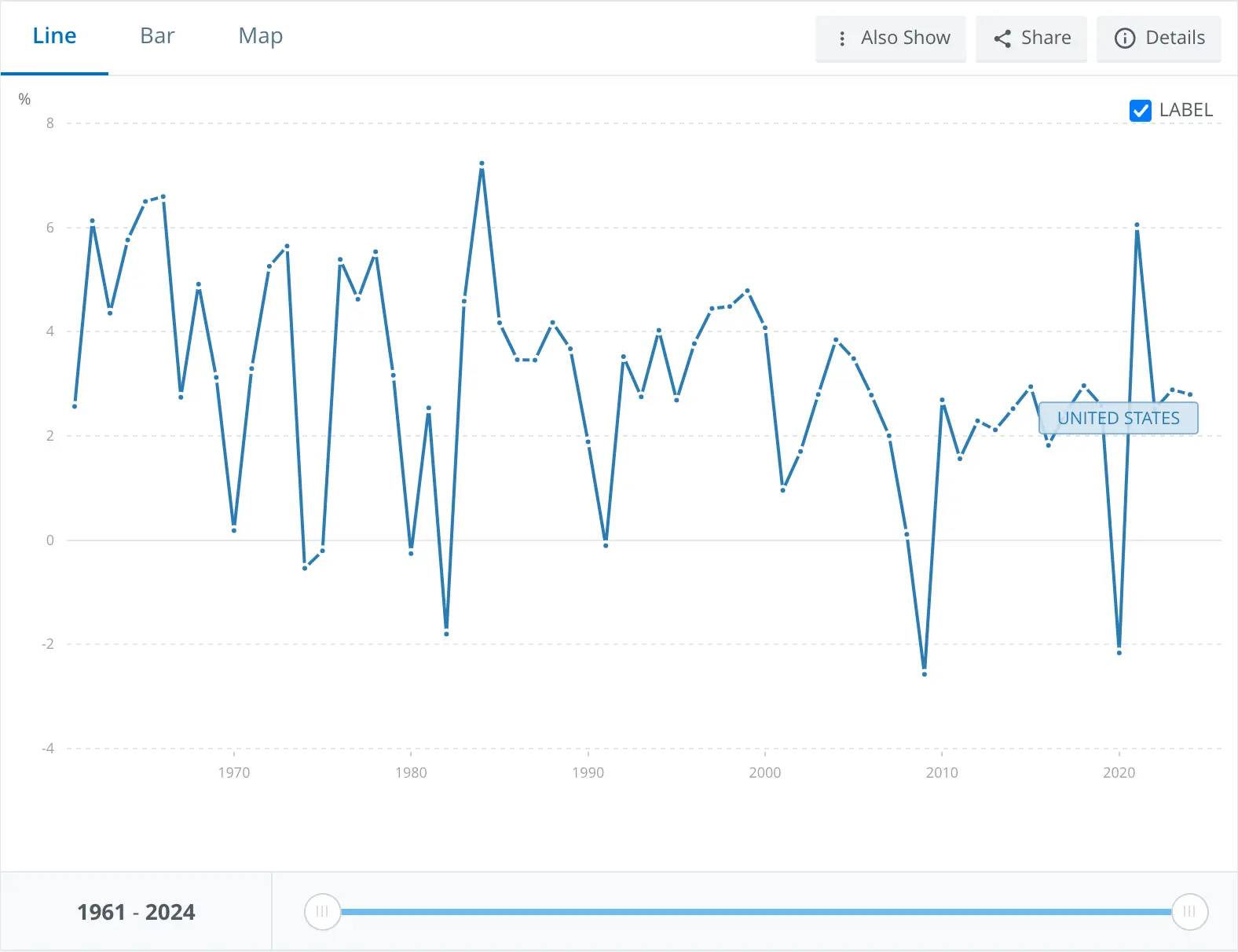Switch to the Map tab
Screen dimensions: 1238x952
click(x=260, y=36)
